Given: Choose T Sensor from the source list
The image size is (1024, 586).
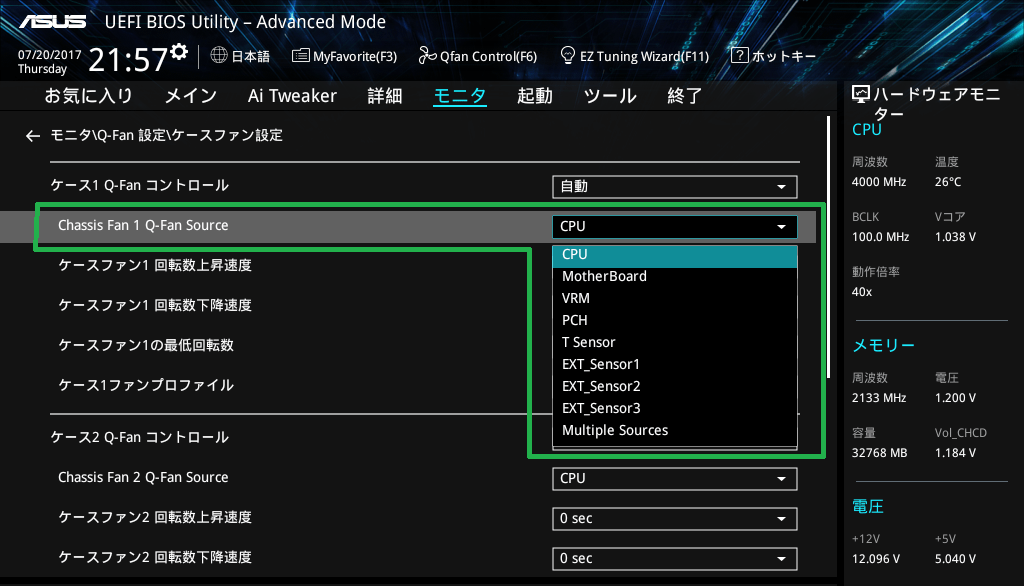Looking at the screenshot, I should [x=675, y=342].
